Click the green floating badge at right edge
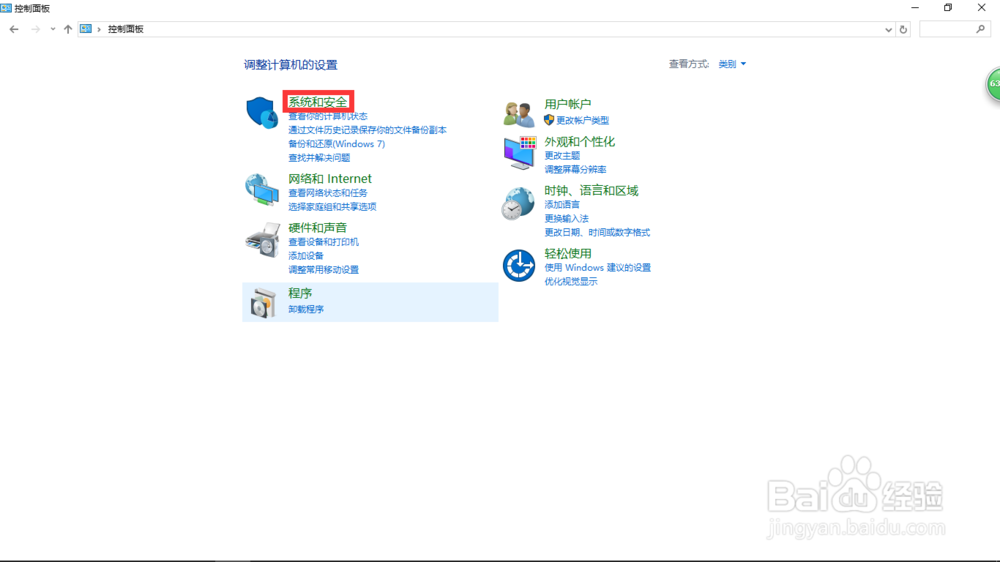1000x562 pixels. tap(994, 84)
